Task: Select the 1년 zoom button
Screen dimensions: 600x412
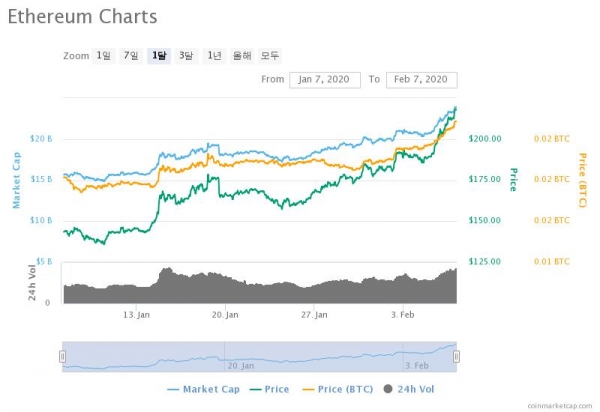Action: 214,56
